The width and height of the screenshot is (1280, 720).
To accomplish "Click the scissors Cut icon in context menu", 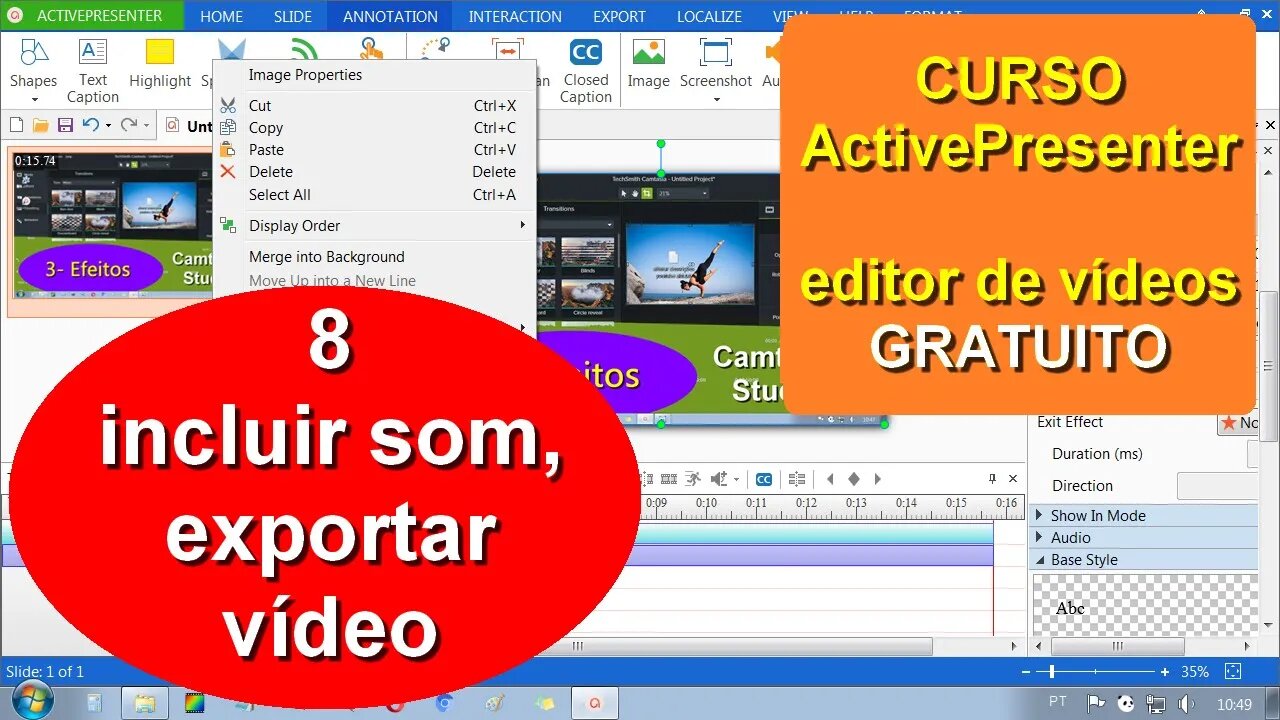I will (228, 105).
